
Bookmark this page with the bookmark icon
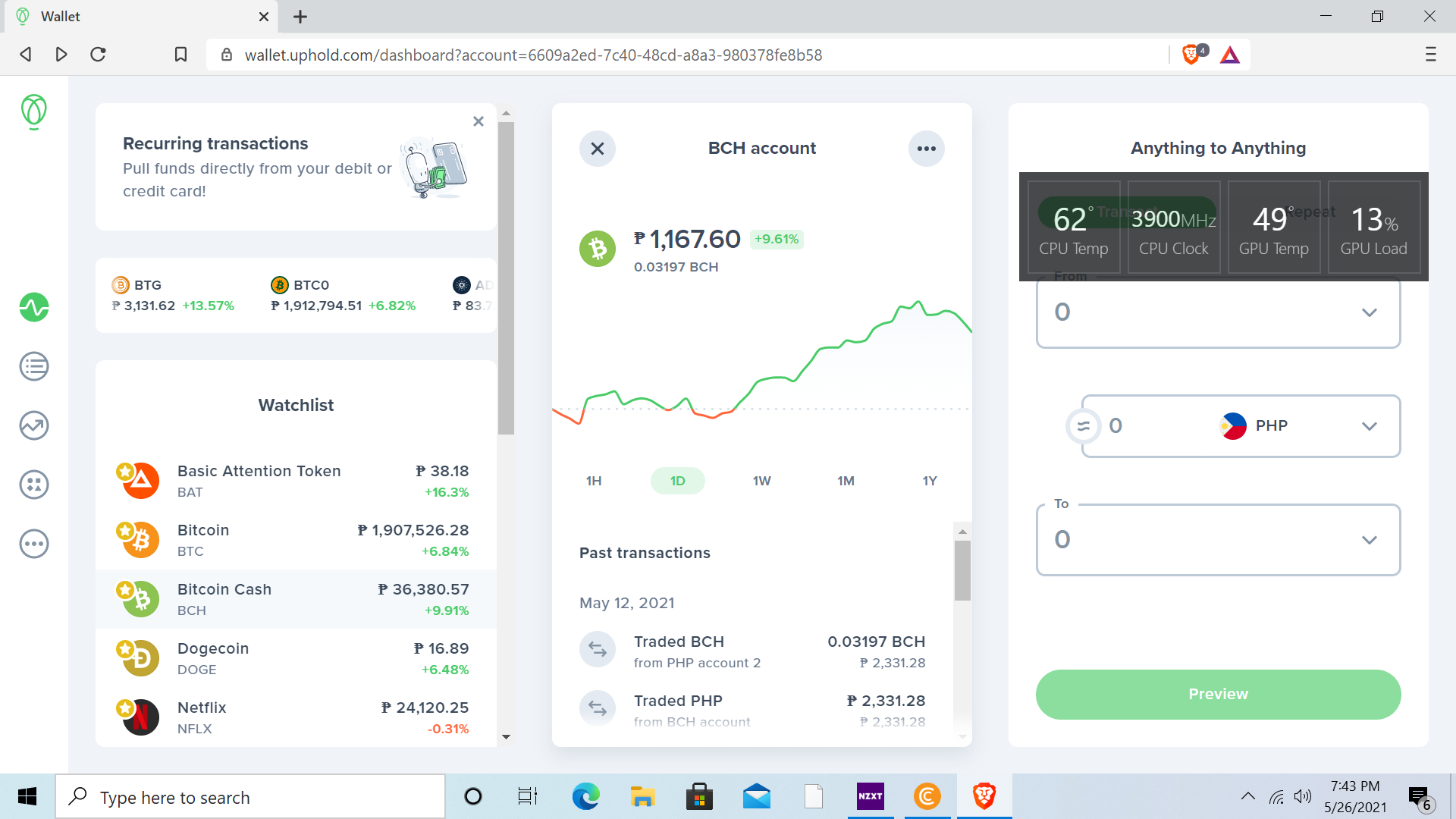(x=180, y=55)
